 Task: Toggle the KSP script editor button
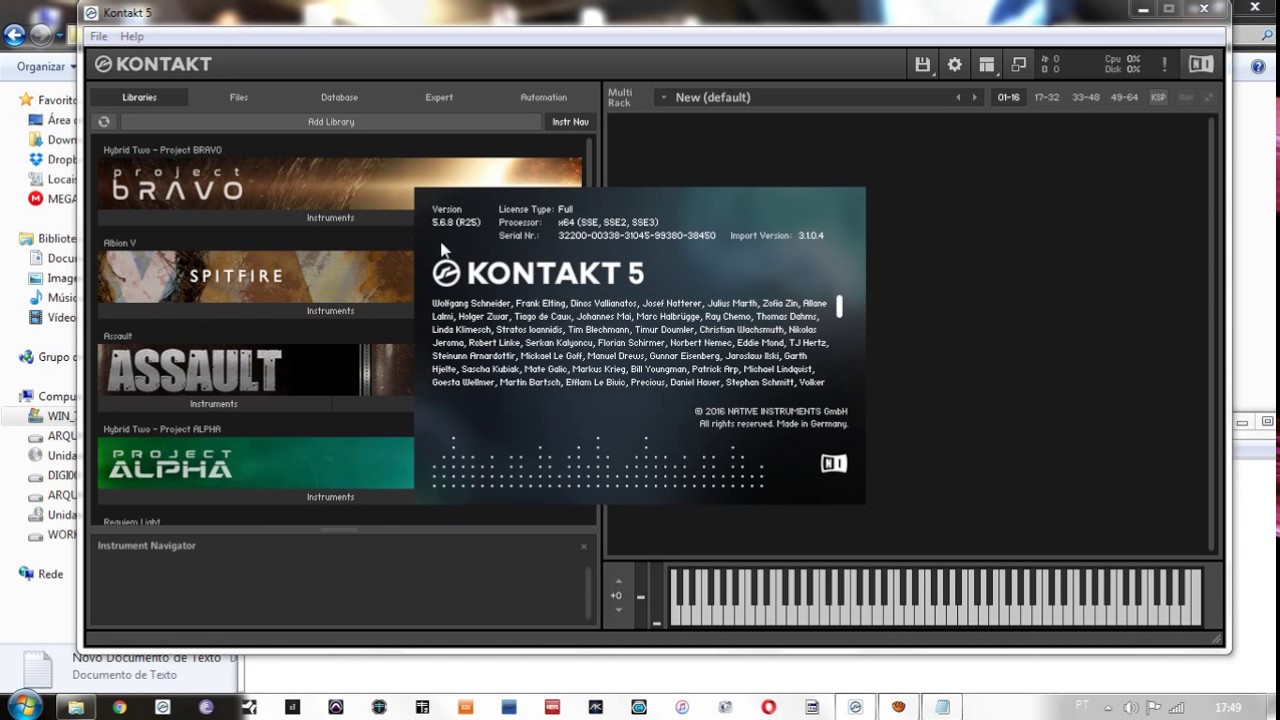coord(1158,97)
